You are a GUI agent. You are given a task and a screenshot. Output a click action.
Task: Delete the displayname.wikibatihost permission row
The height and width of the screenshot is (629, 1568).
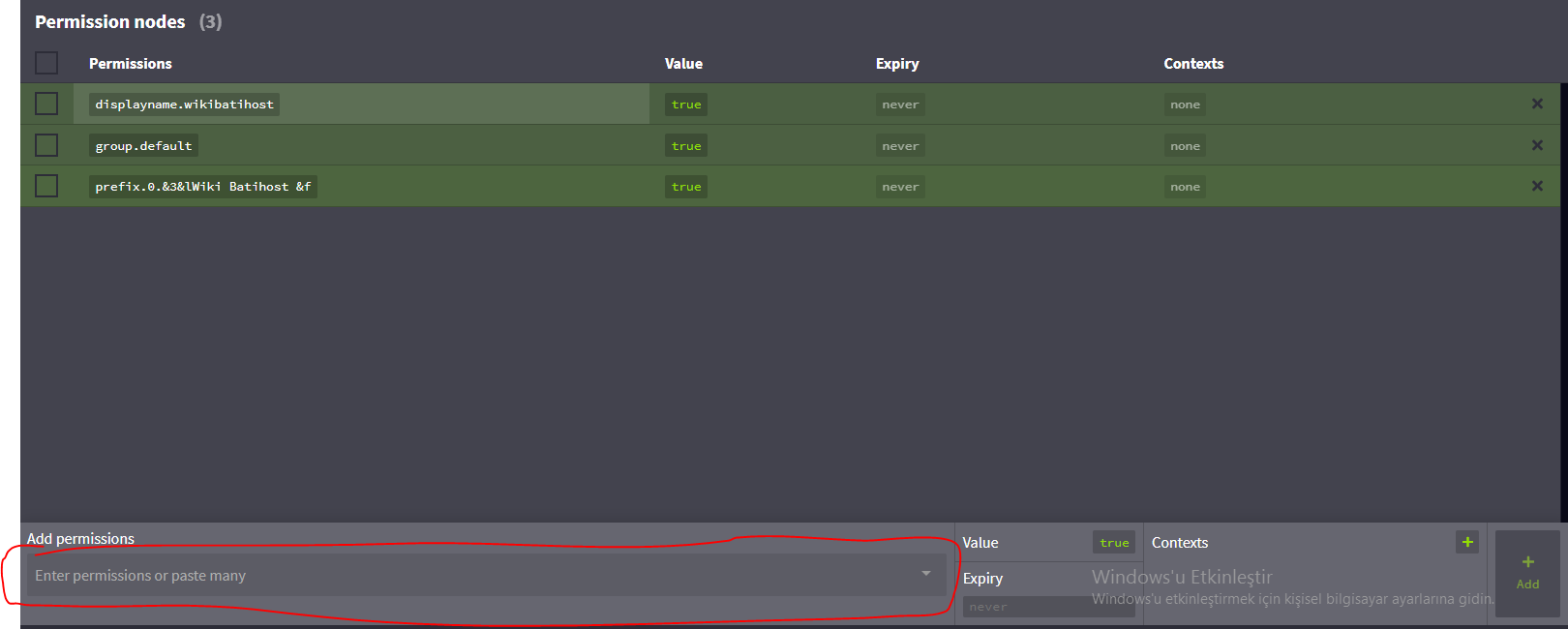pyautogui.click(x=1536, y=104)
